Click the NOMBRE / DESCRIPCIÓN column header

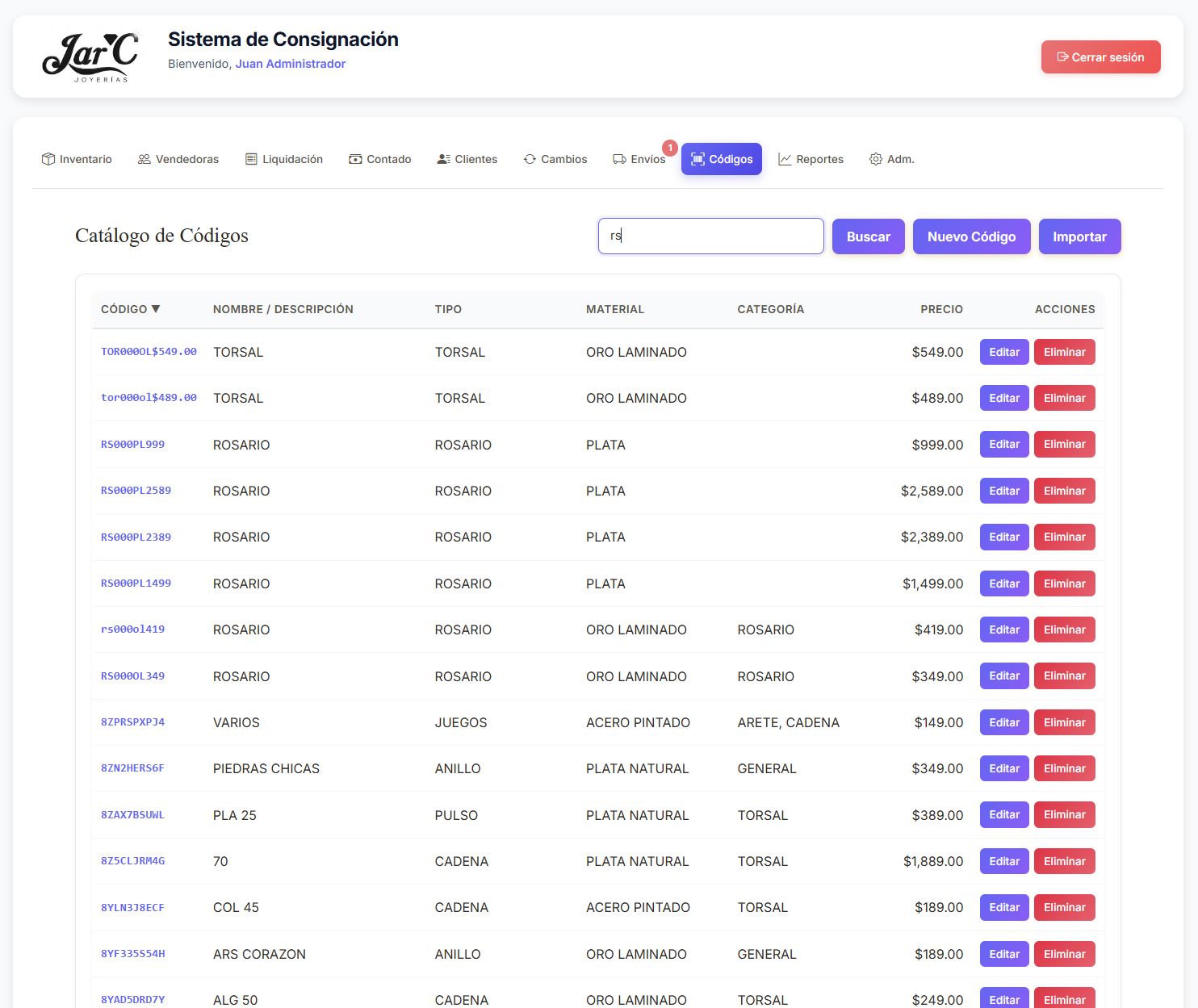click(x=283, y=309)
